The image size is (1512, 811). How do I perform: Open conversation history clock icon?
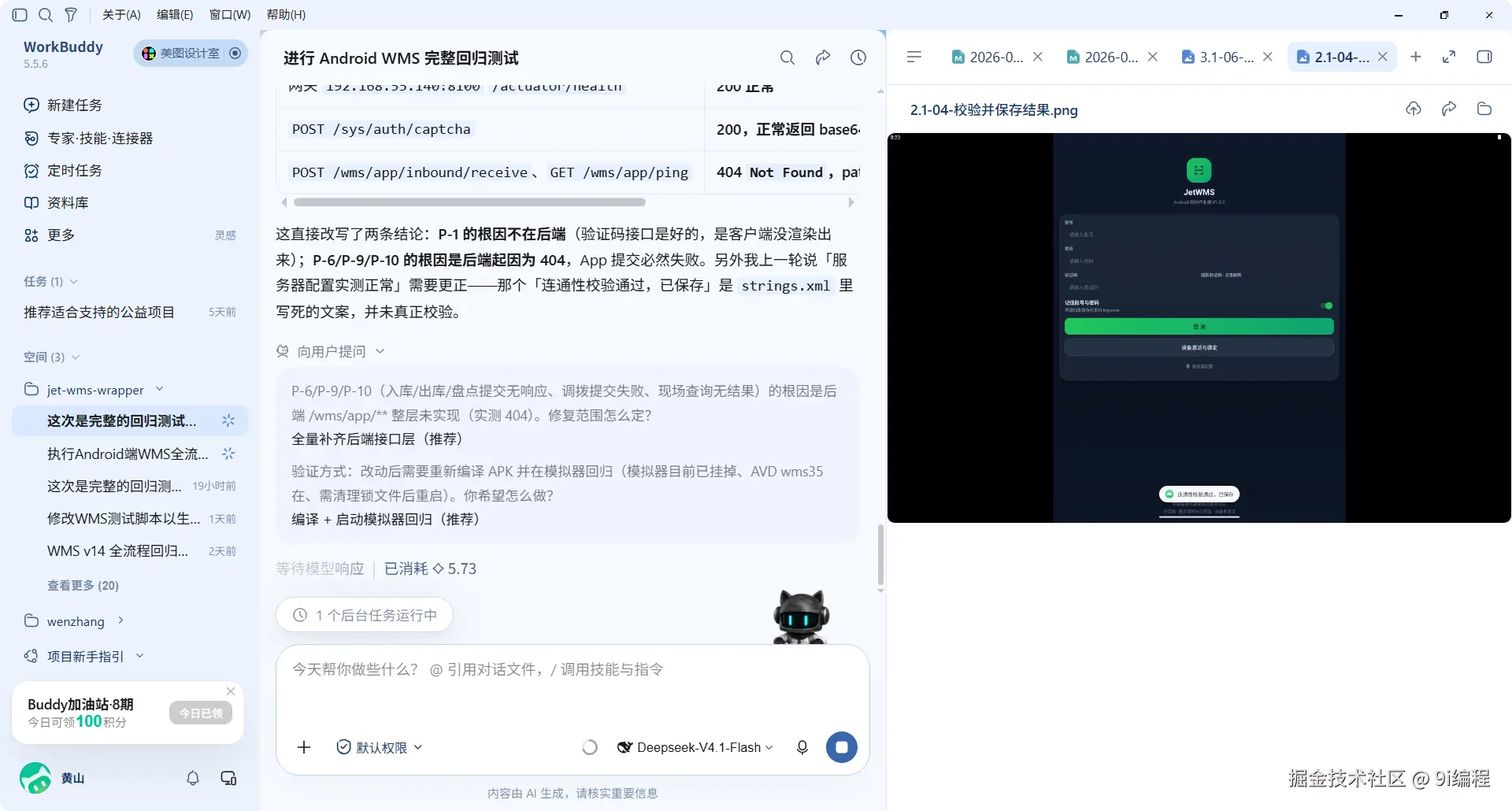point(858,57)
